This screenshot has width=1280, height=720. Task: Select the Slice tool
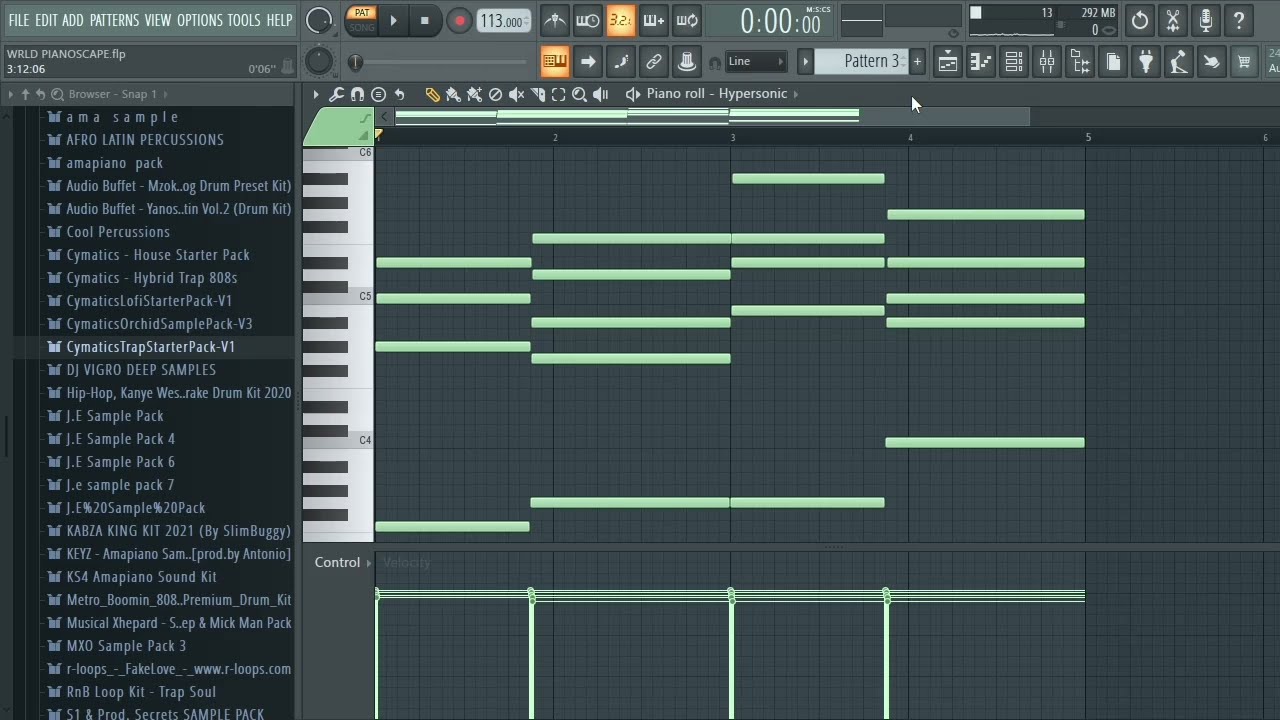(537, 94)
